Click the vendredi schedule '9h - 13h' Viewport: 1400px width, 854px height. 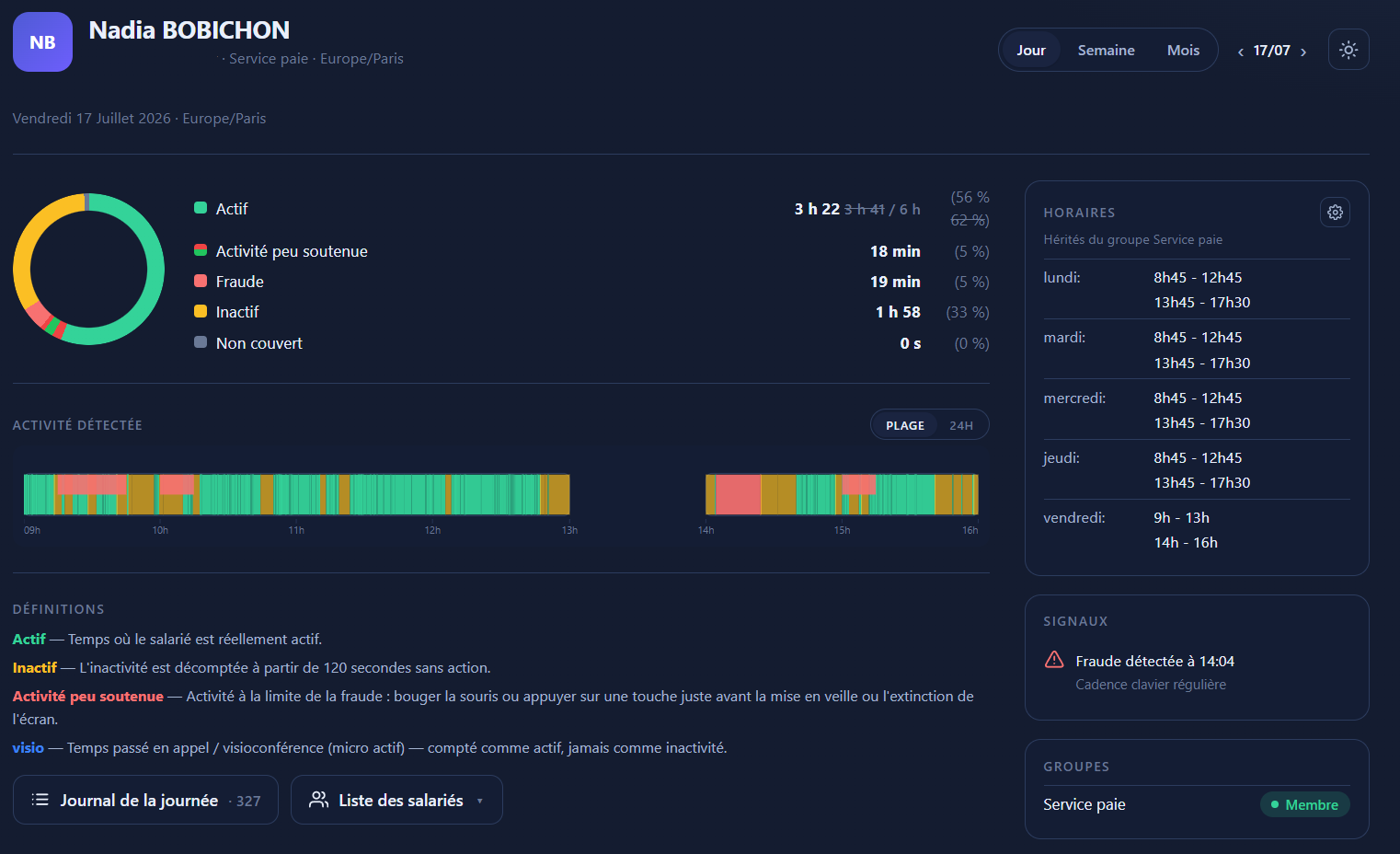click(1182, 517)
